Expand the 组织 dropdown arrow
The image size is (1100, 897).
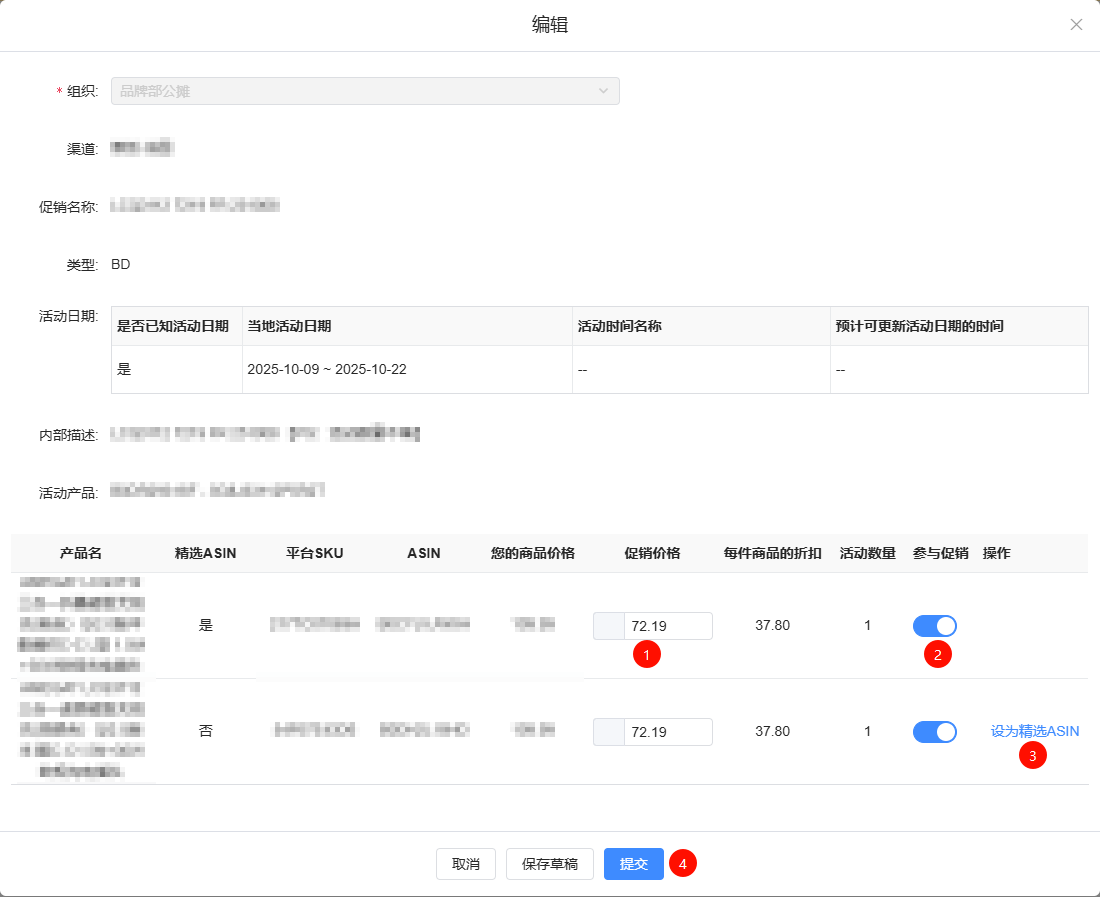(x=603, y=91)
